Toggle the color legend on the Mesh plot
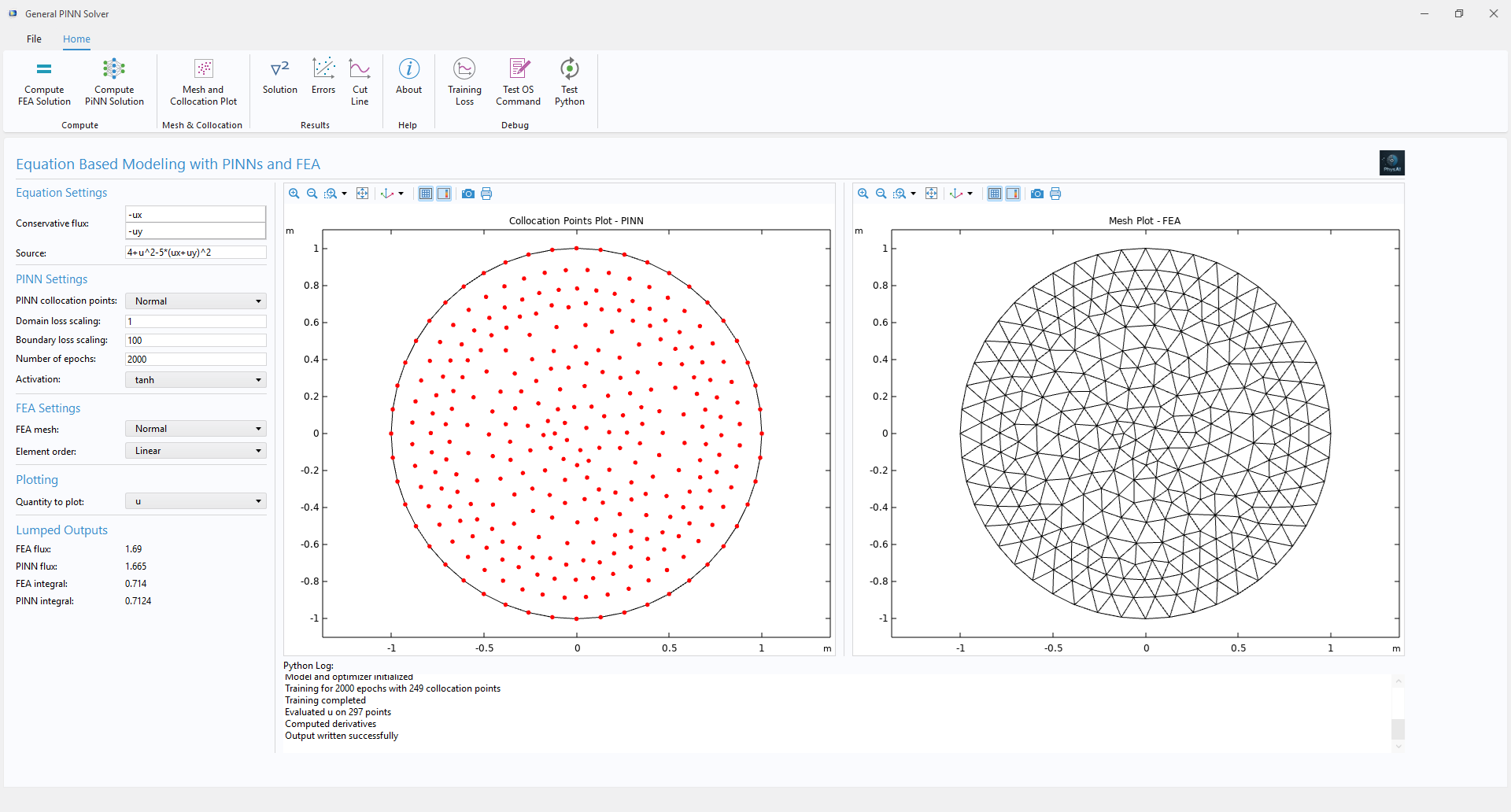 (x=1014, y=194)
